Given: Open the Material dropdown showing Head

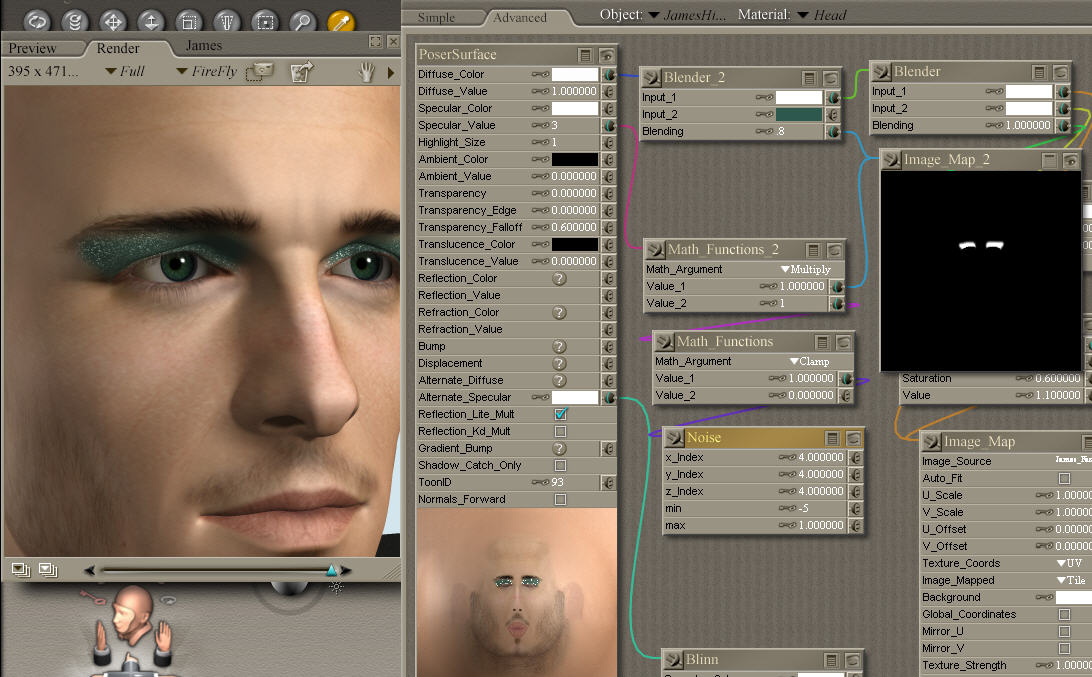Looking at the screenshot, I should [x=800, y=15].
